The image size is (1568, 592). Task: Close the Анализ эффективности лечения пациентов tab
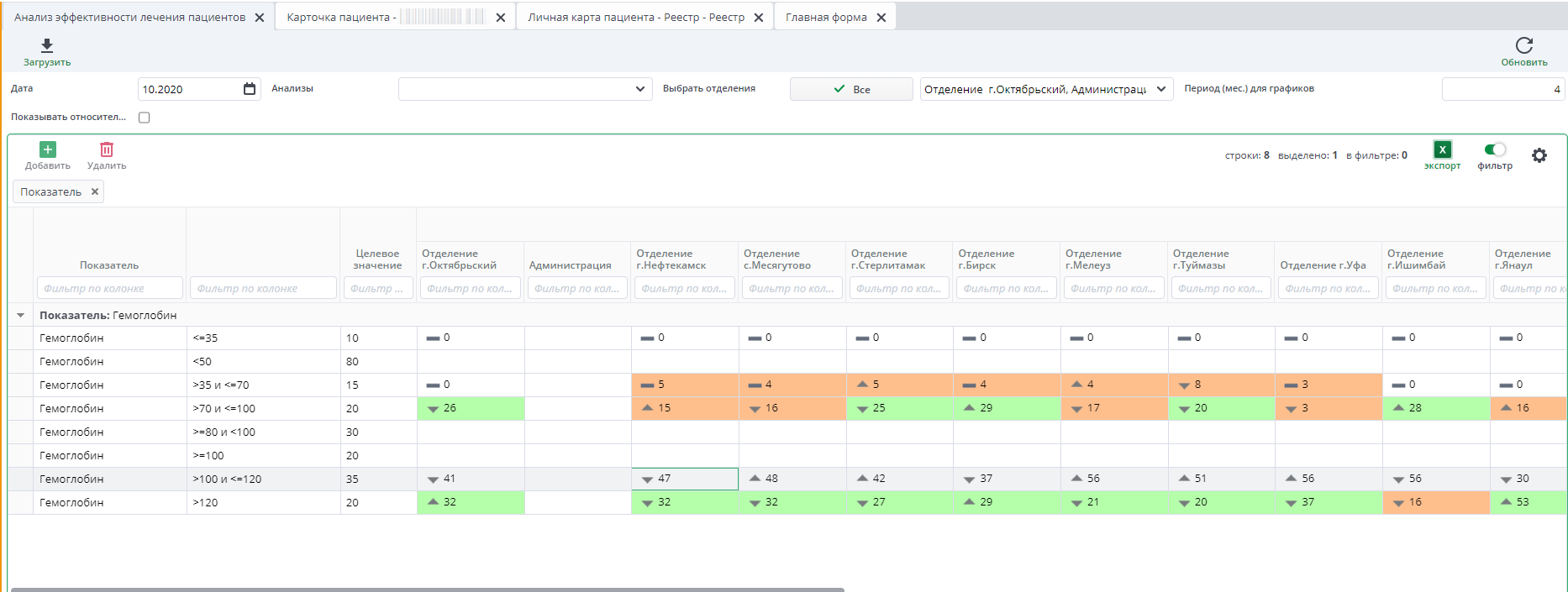(x=259, y=18)
